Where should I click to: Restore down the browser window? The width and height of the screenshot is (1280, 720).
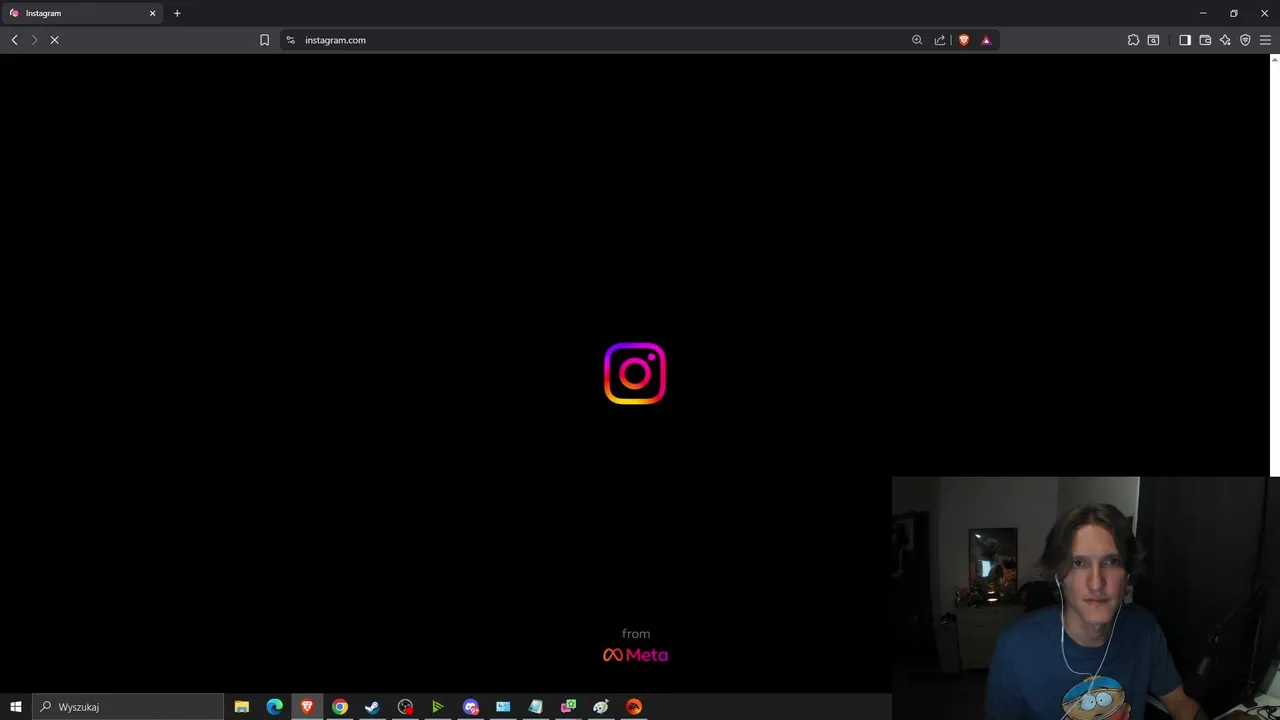pyautogui.click(x=1234, y=13)
